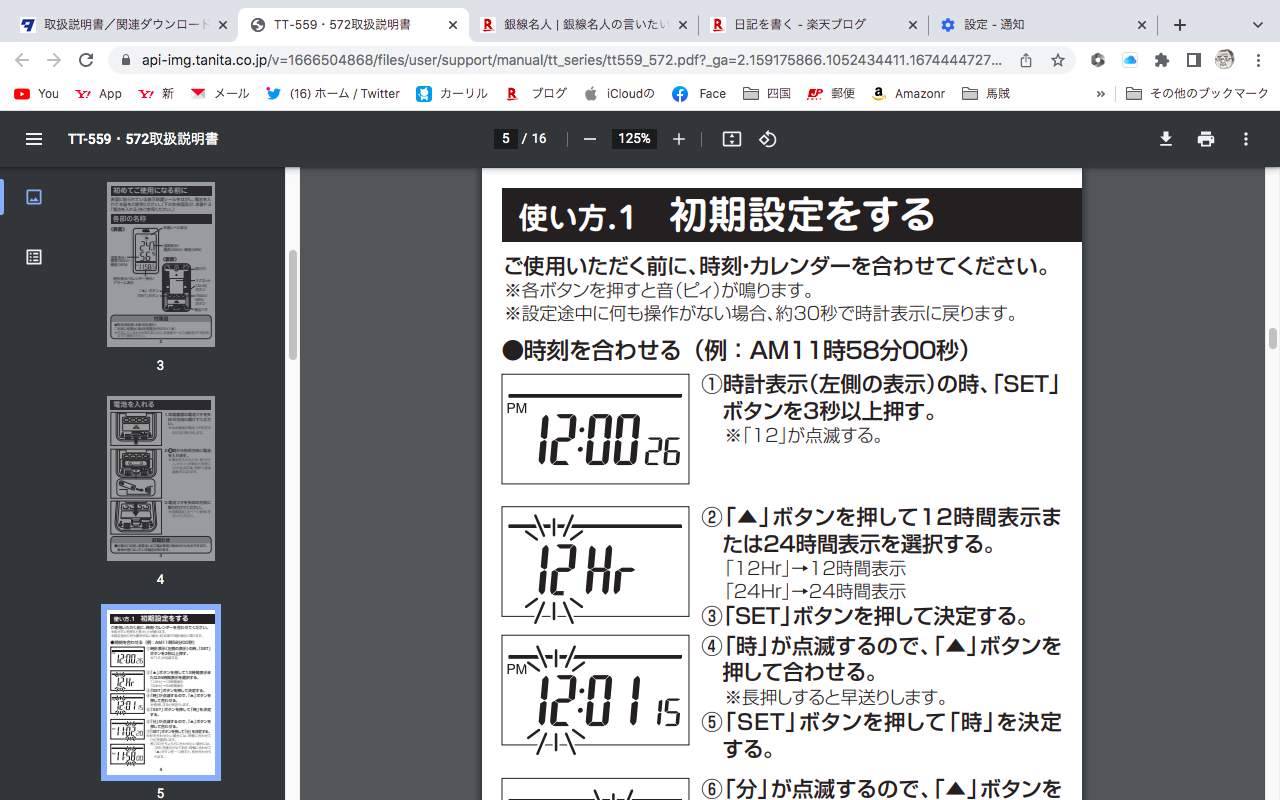The width and height of the screenshot is (1280, 800).
Task: Go forward in browser history
Action: (54, 60)
